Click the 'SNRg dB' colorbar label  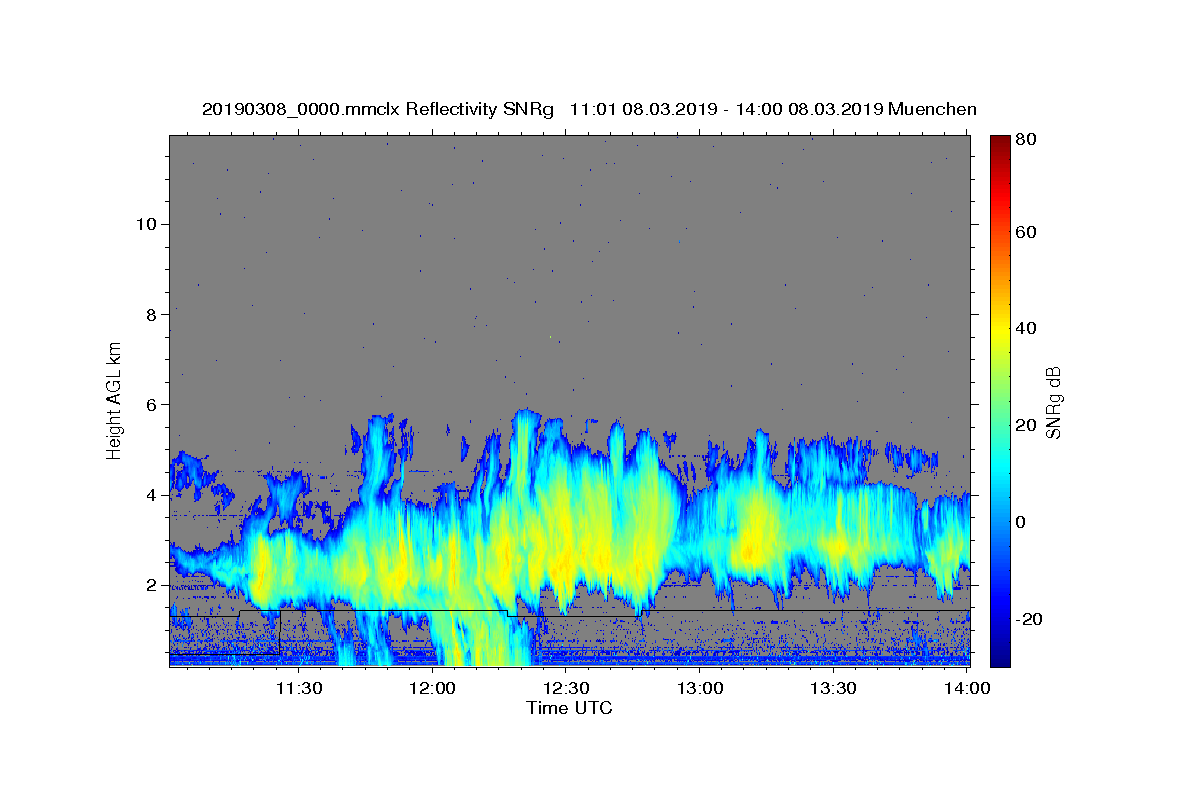1053,403
